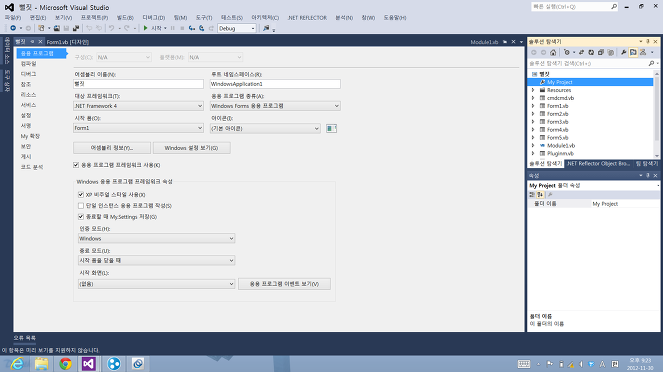
Task: Click the Undo toolbar icon
Action: click(111, 28)
